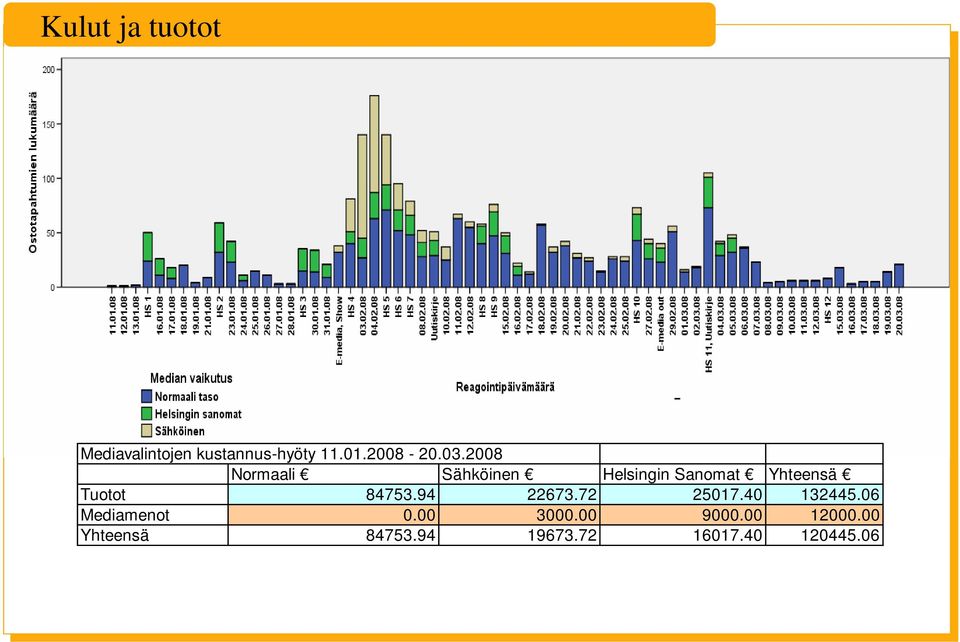Image resolution: width=960 pixels, height=642 pixels.
Task: Click the x-axis label "04.02.08"
Action: click(x=374, y=316)
